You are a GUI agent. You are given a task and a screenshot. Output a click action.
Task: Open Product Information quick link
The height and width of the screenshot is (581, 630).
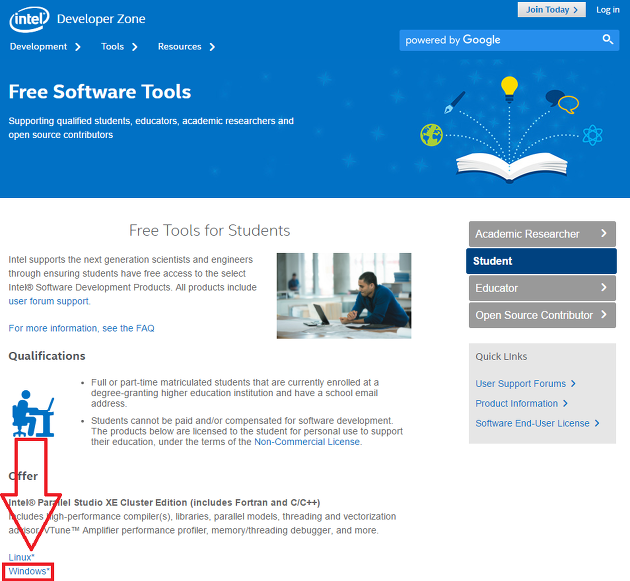[x=516, y=403]
